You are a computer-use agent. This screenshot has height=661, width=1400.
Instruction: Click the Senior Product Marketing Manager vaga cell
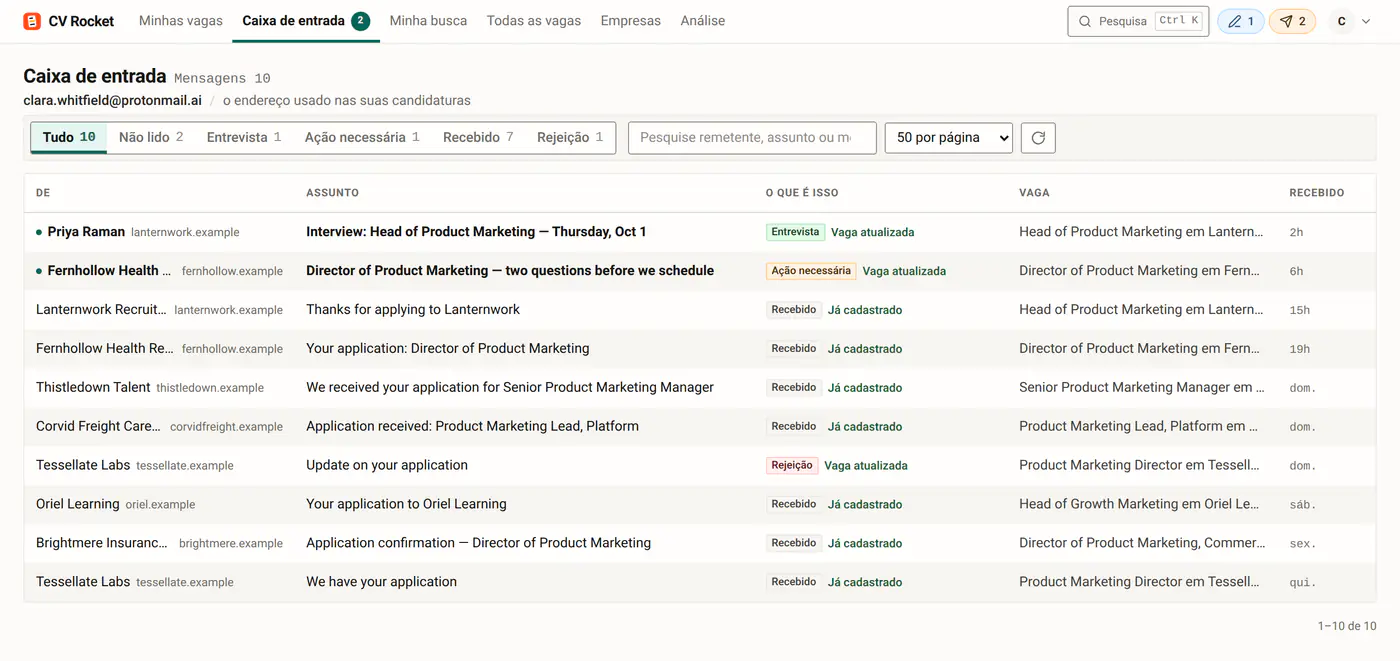click(1142, 388)
